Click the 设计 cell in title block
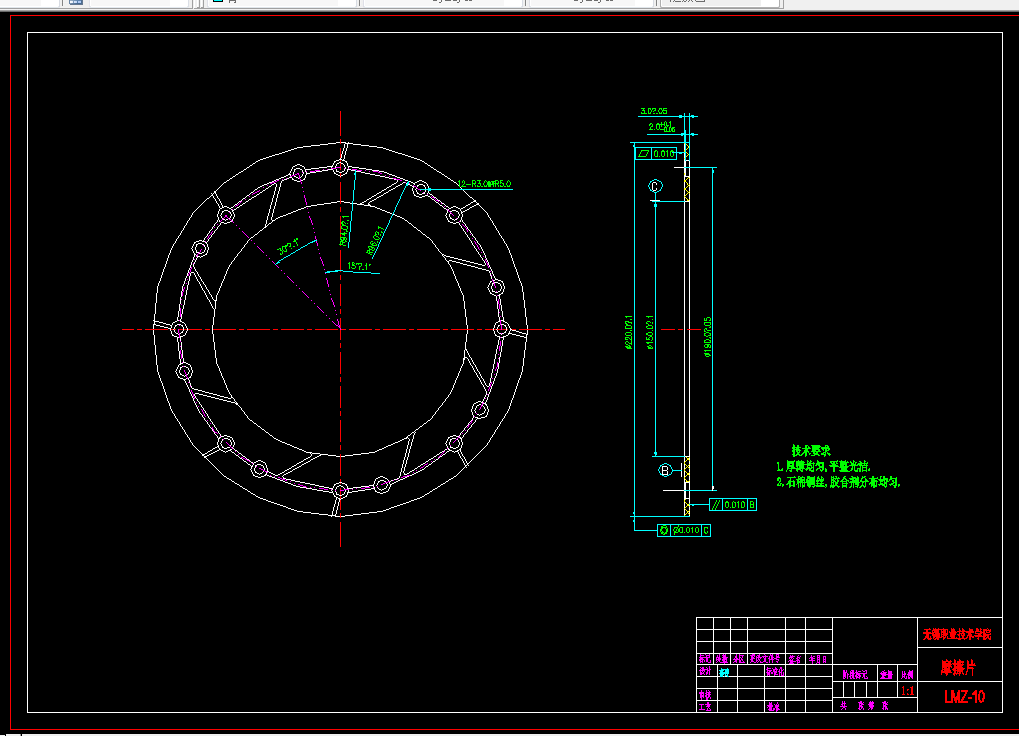This screenshot has height=736, width=1019. (x=705, y=671)
